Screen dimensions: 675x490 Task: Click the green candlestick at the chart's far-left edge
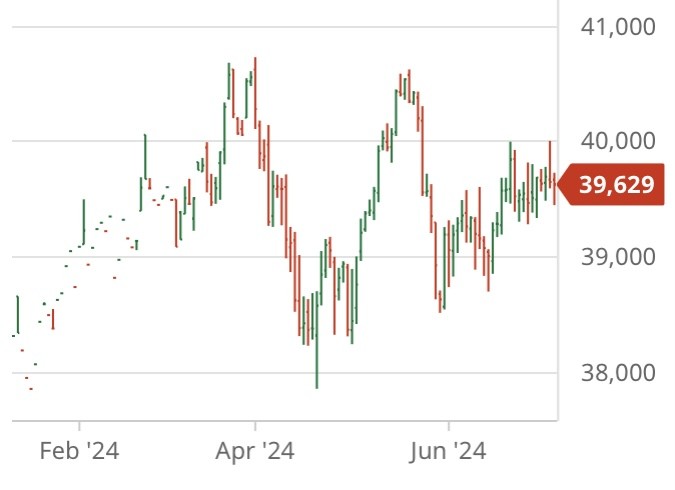(x=17, y=314)
